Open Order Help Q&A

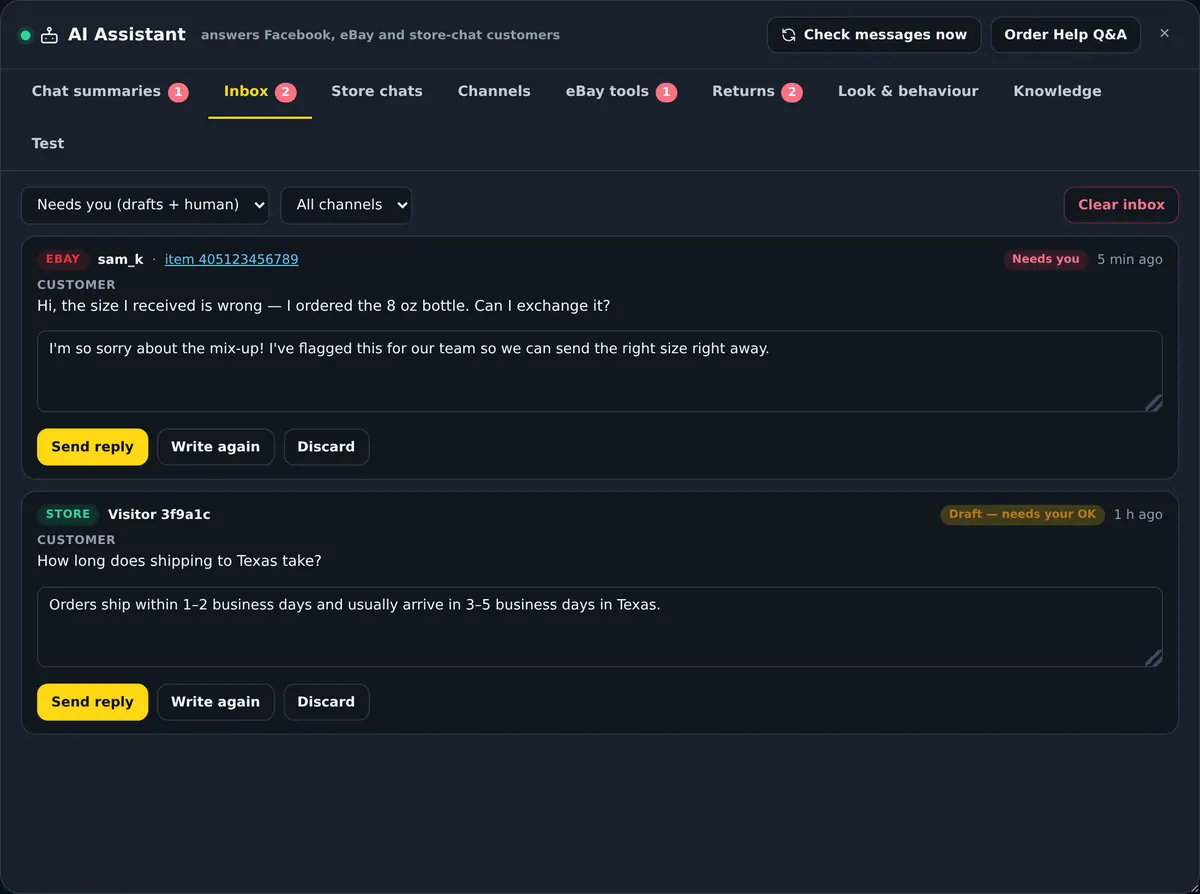[x=1065, y=35]
